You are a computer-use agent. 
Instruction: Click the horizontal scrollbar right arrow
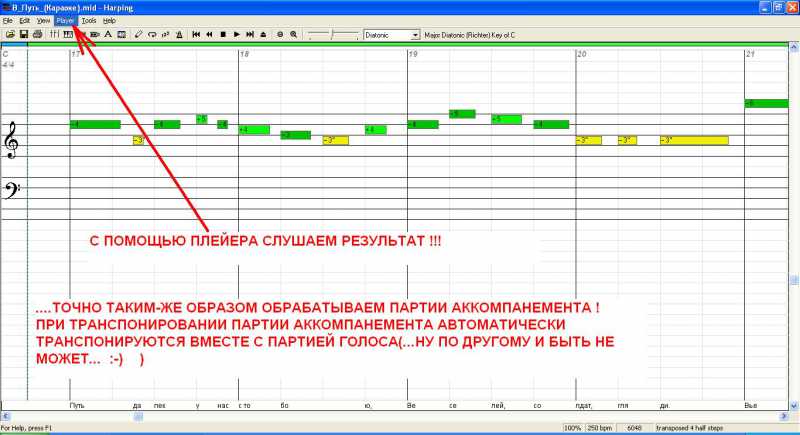tap(784, 417)
